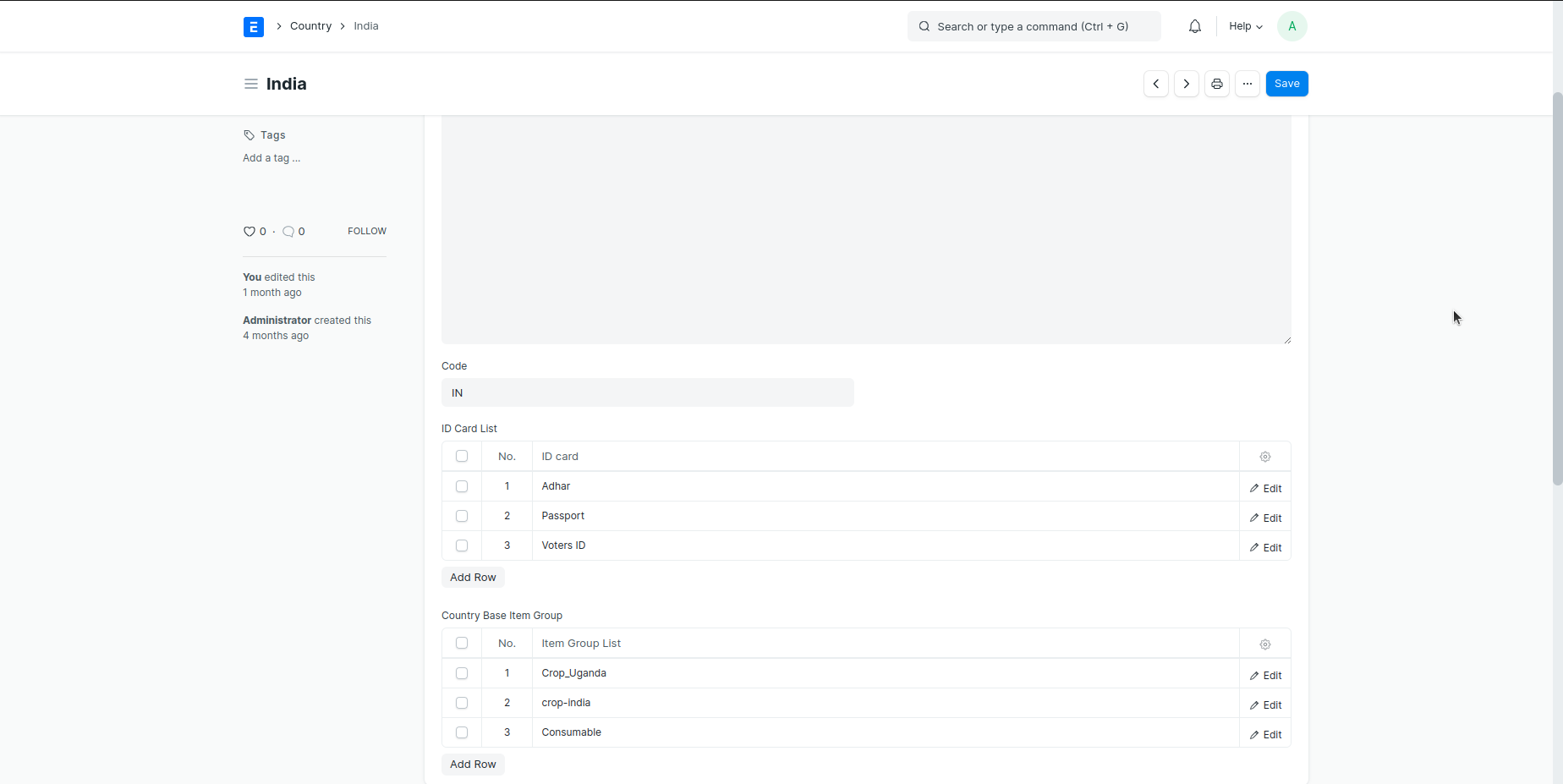Like this document with heart icon
Image resolution: width=1563 pixels, height=784 pixels.
click(250, 232)
